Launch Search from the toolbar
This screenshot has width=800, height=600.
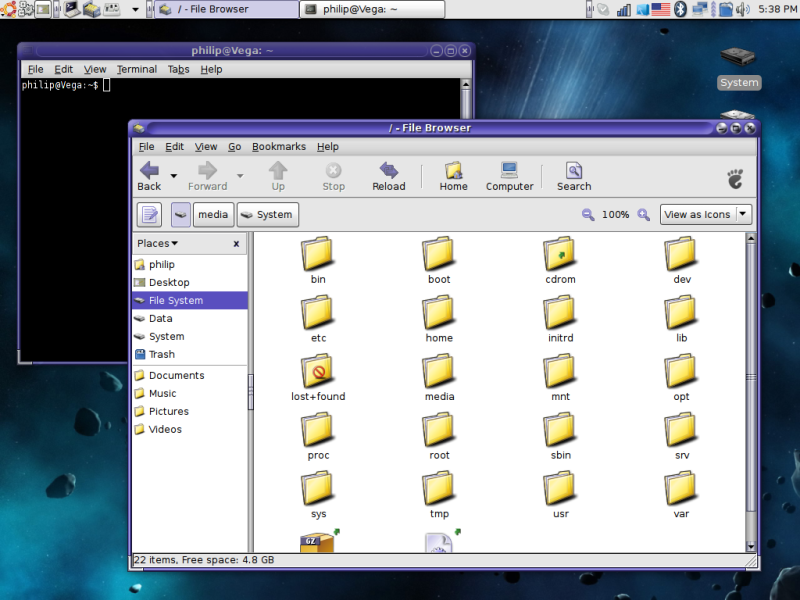[574, 176]
